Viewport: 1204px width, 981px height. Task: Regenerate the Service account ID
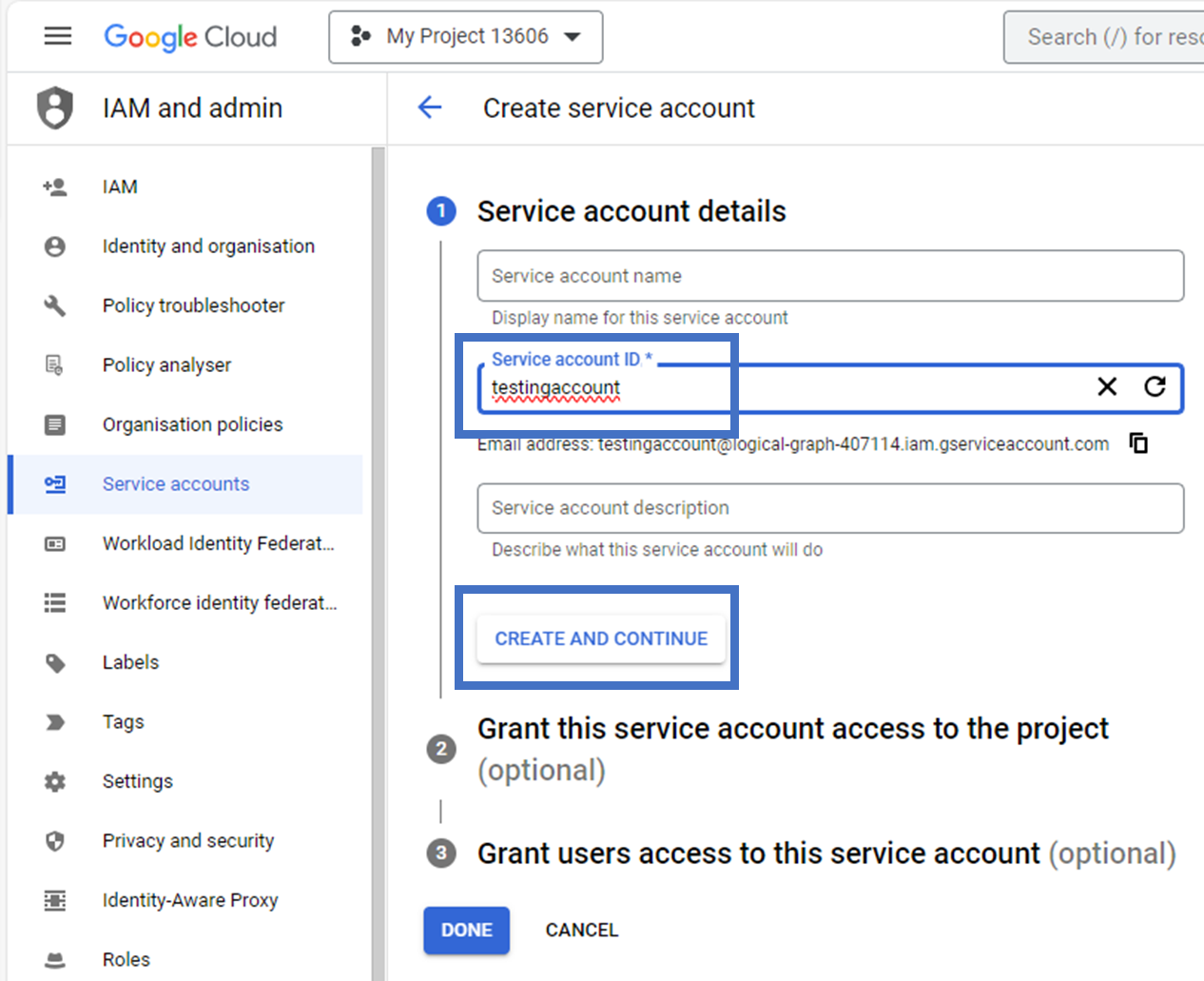(1155, 387)
